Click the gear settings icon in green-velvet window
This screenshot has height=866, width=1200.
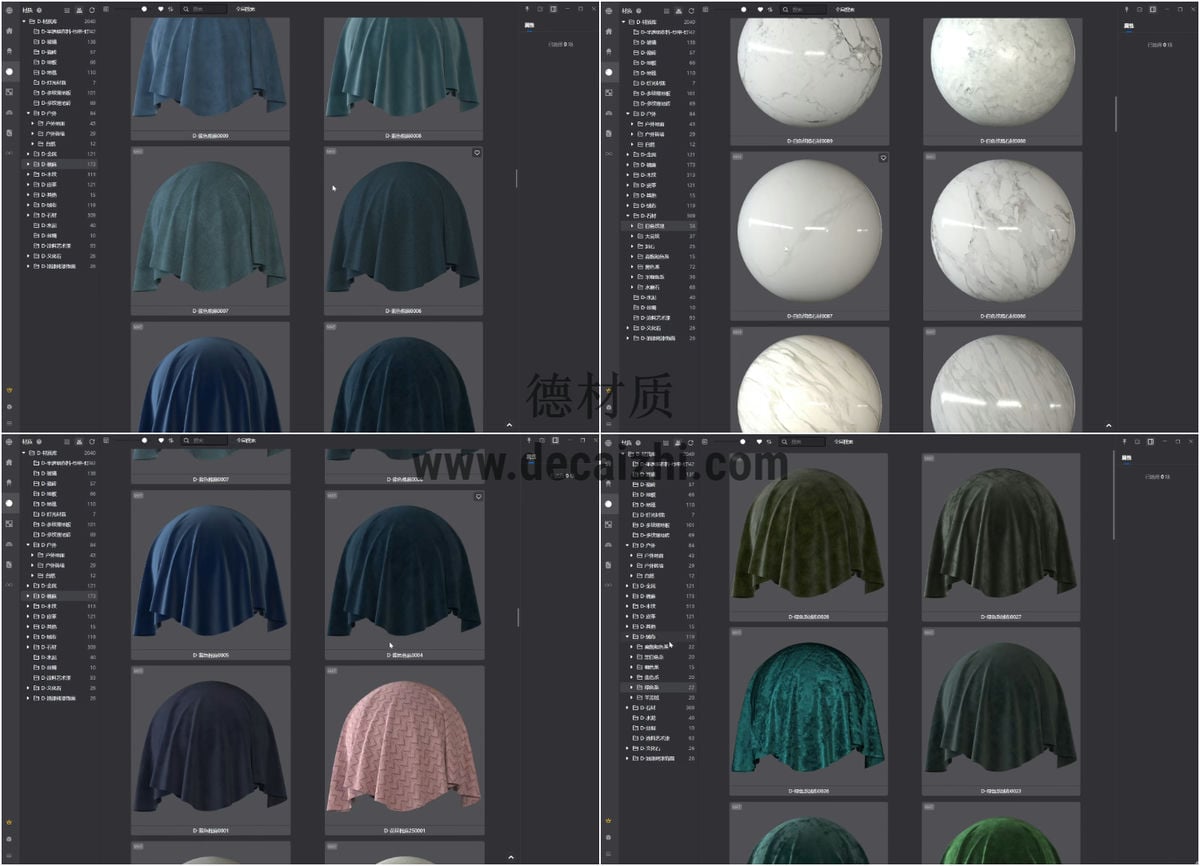point(609,838)
